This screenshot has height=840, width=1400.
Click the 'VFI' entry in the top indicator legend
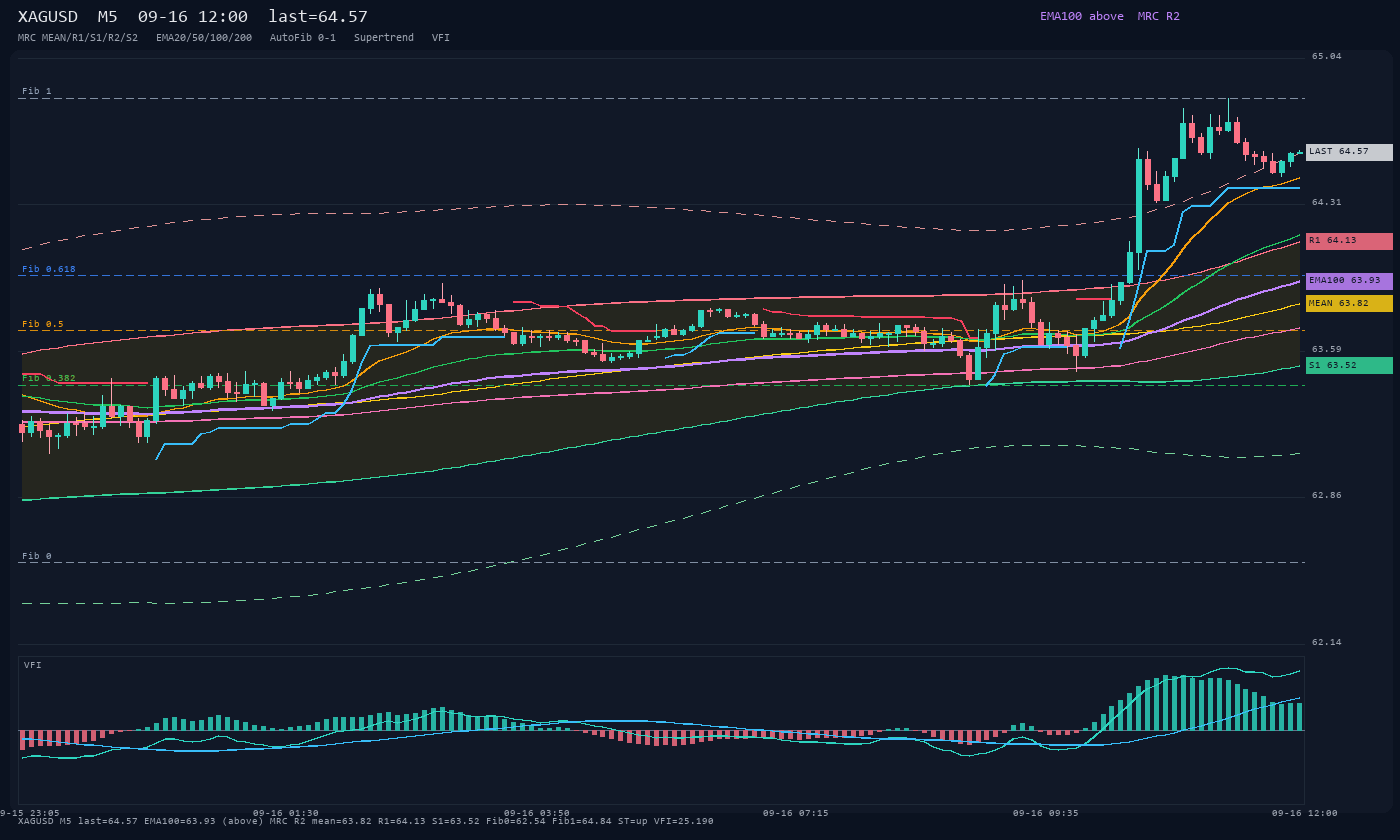(x=441, y=38)
